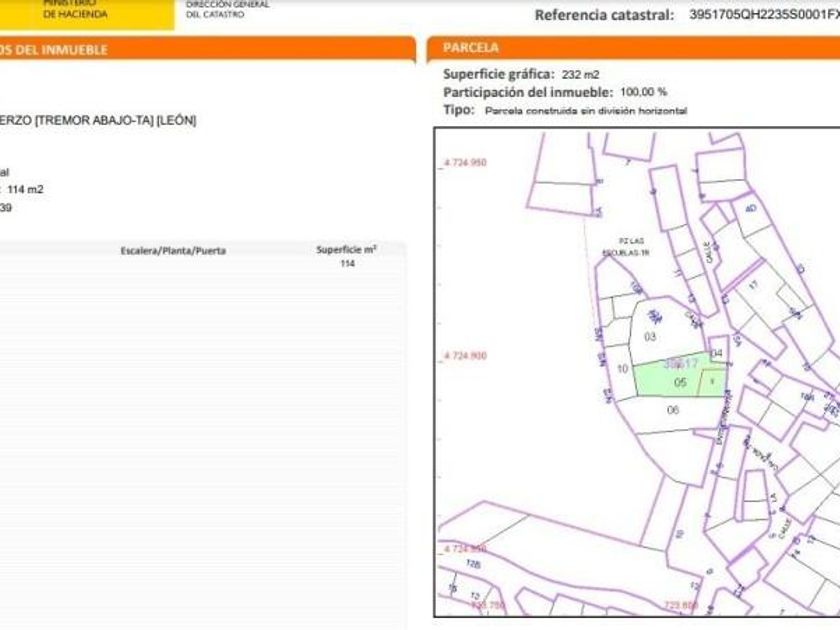This screenshot has width=840, height=630.
Task: Click the 114 surface value in table
Action: tap(348, 264)
